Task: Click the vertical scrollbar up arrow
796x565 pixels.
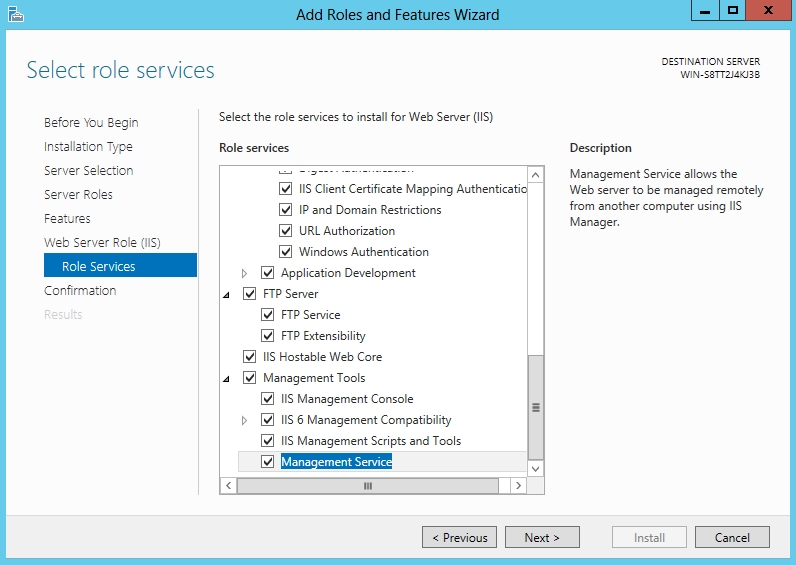Action: coord(536,175)
